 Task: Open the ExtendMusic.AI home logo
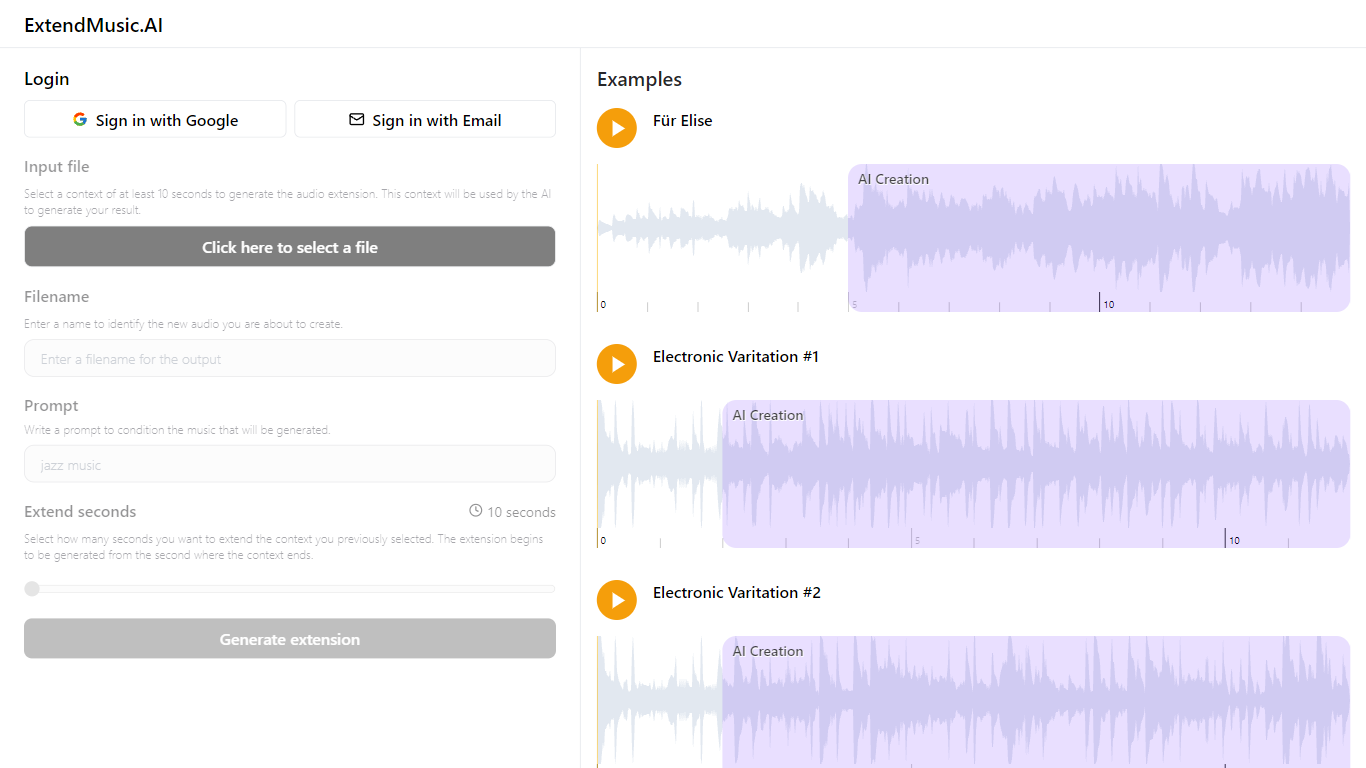[x=94, y=25]
